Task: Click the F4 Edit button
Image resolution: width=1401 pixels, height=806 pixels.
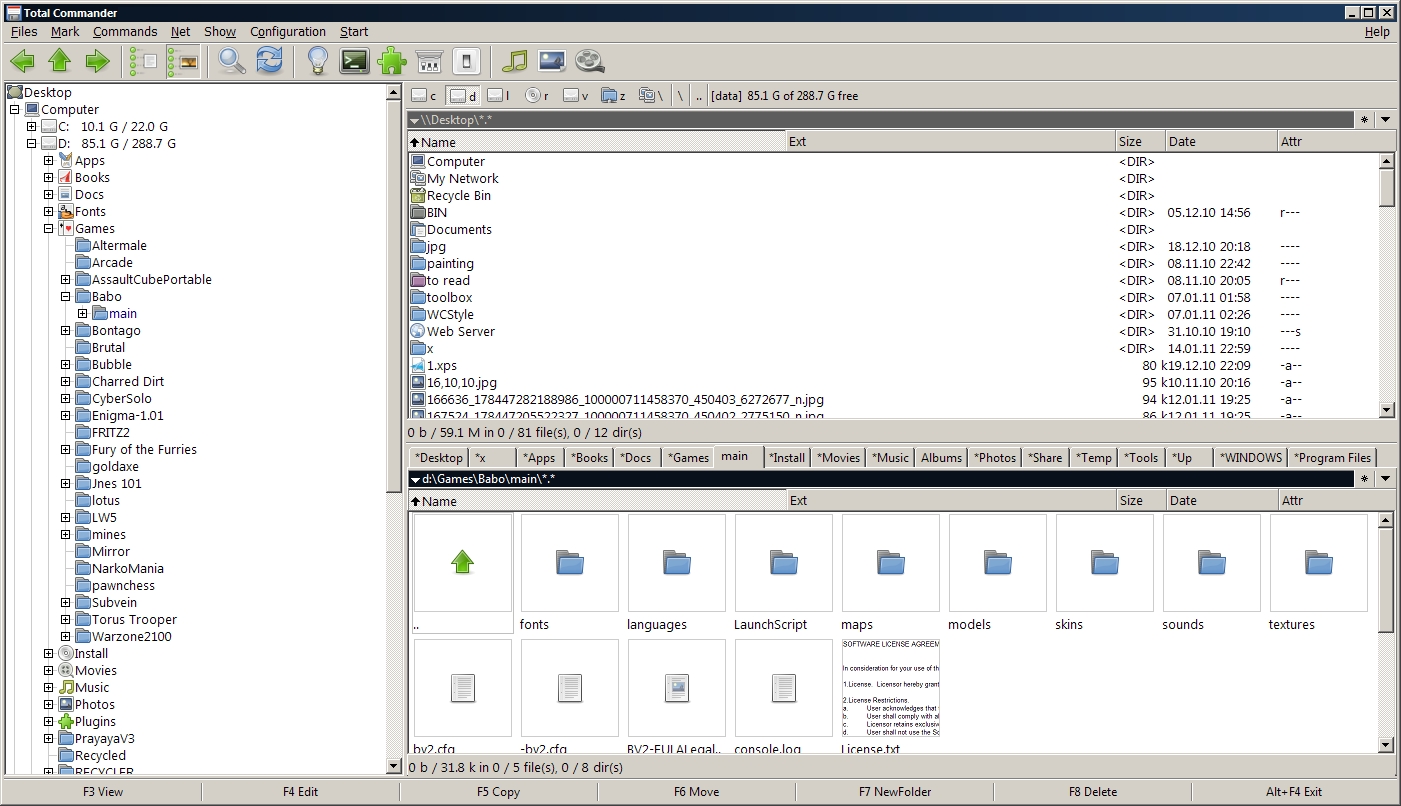Action: coord(300,792)
